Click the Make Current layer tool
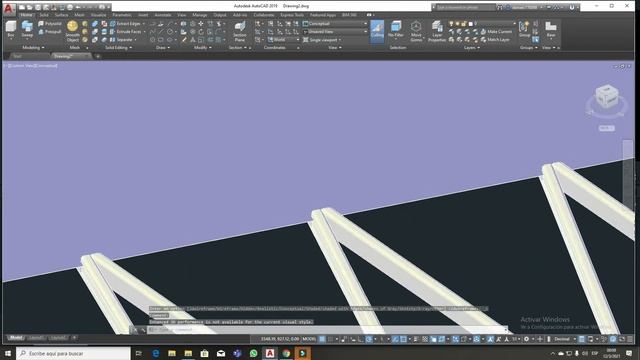 tap(496, 31)
